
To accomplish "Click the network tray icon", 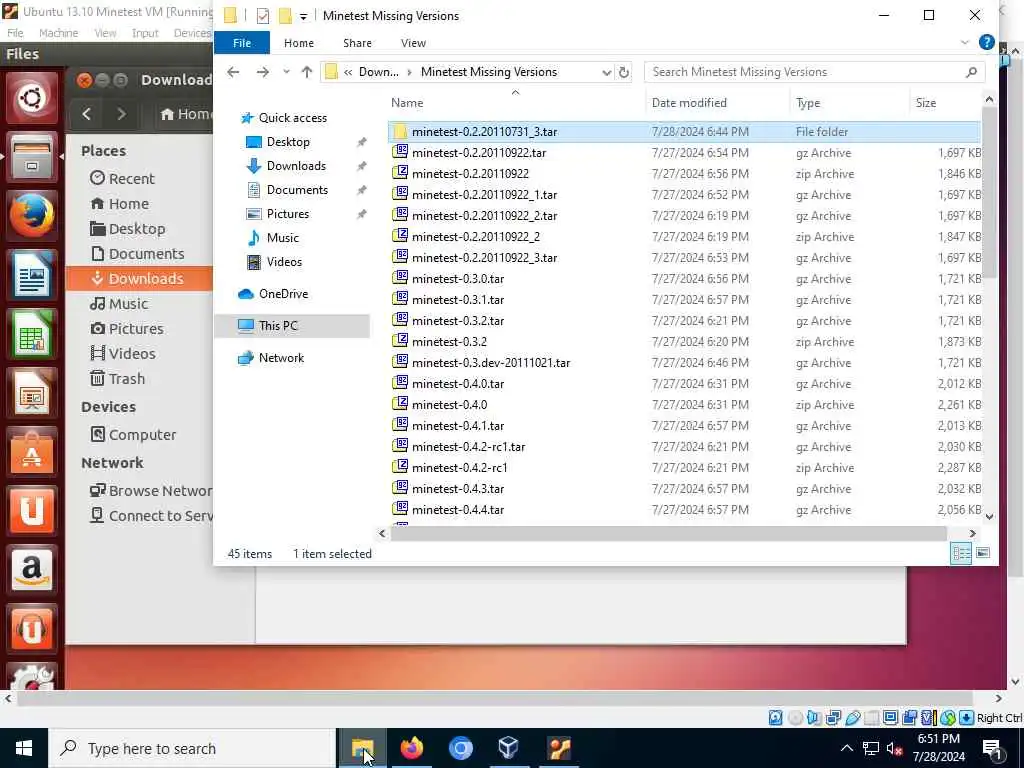I will tap(871, 748).
